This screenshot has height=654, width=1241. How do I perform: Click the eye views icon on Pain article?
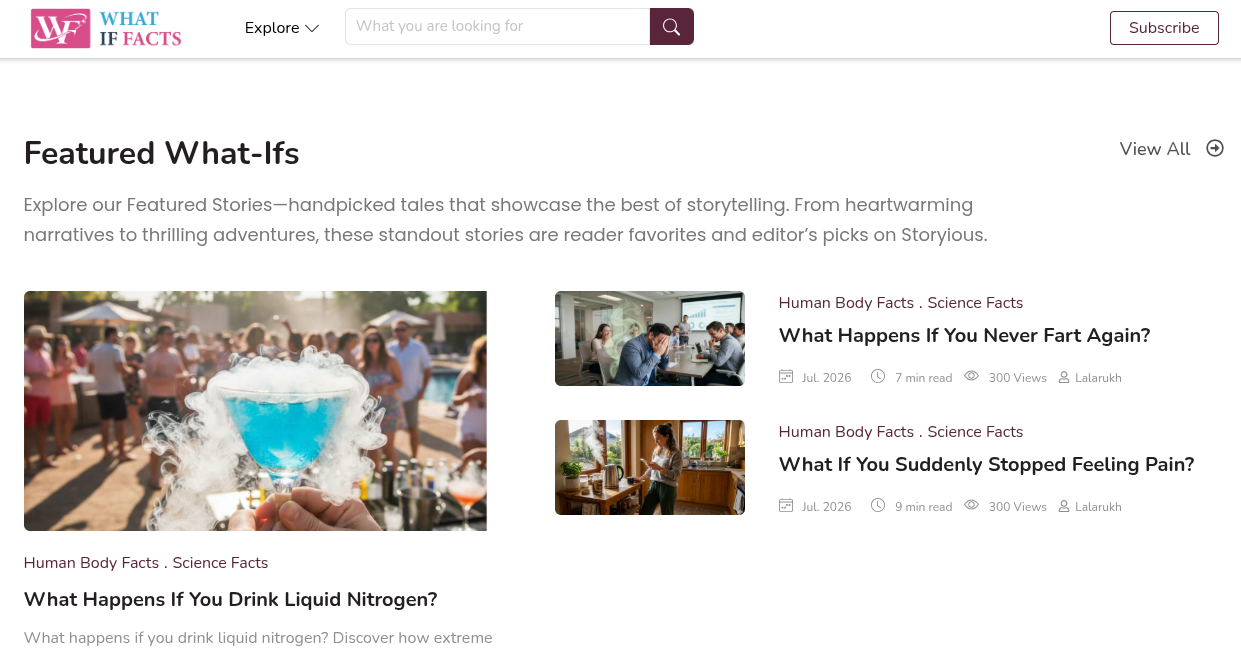[971, 506]
